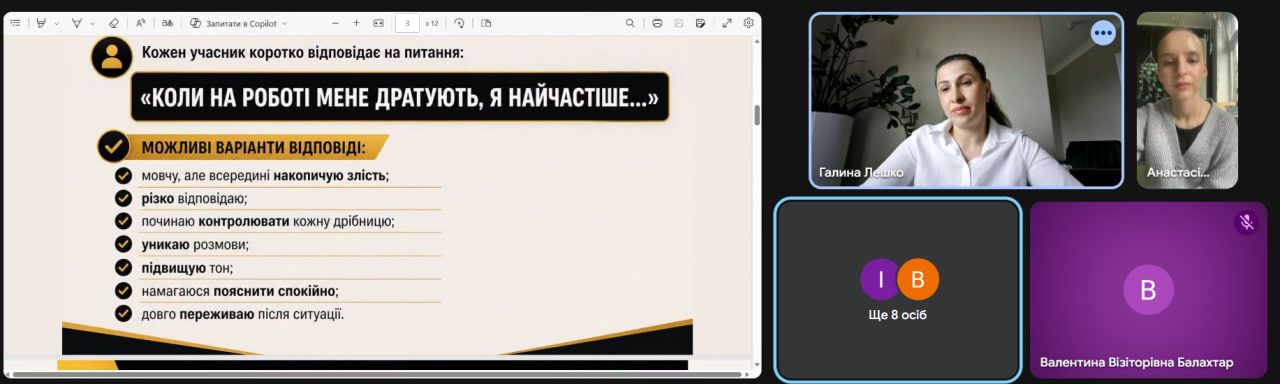Click the print icon
This screenshot has width=1280, height=384.
657,22
